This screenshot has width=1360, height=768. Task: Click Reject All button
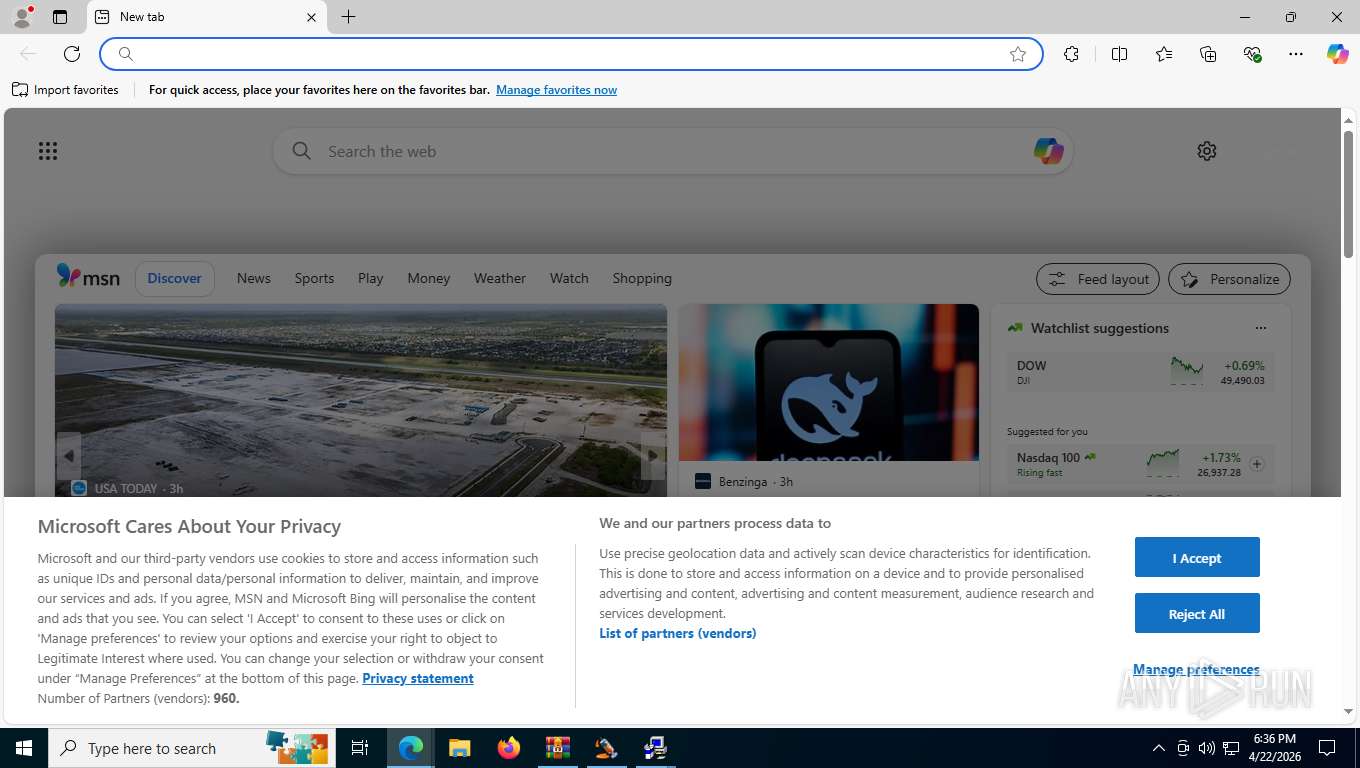coord(1197,613)
